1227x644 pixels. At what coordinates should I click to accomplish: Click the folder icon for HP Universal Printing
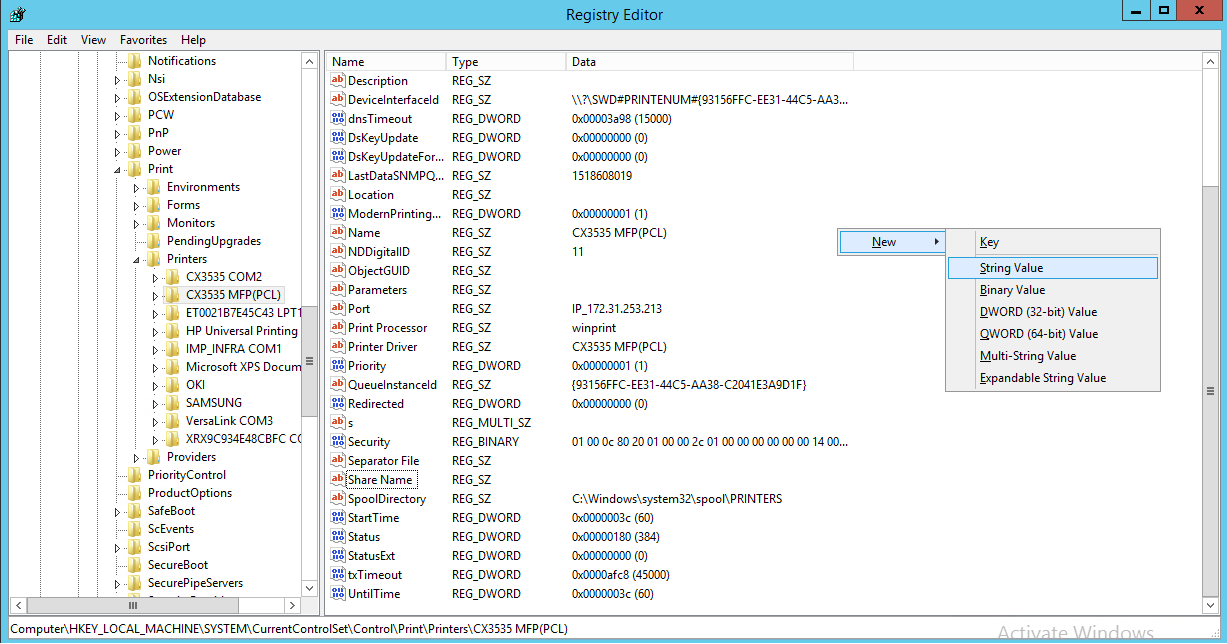[172, 331]
